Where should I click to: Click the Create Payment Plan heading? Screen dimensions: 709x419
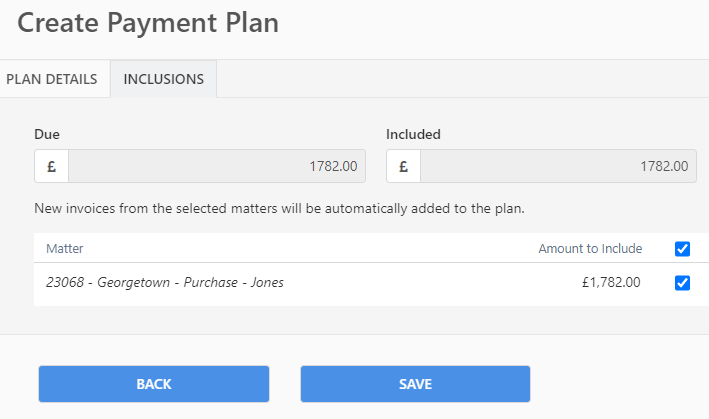click(x=148, y=23)
